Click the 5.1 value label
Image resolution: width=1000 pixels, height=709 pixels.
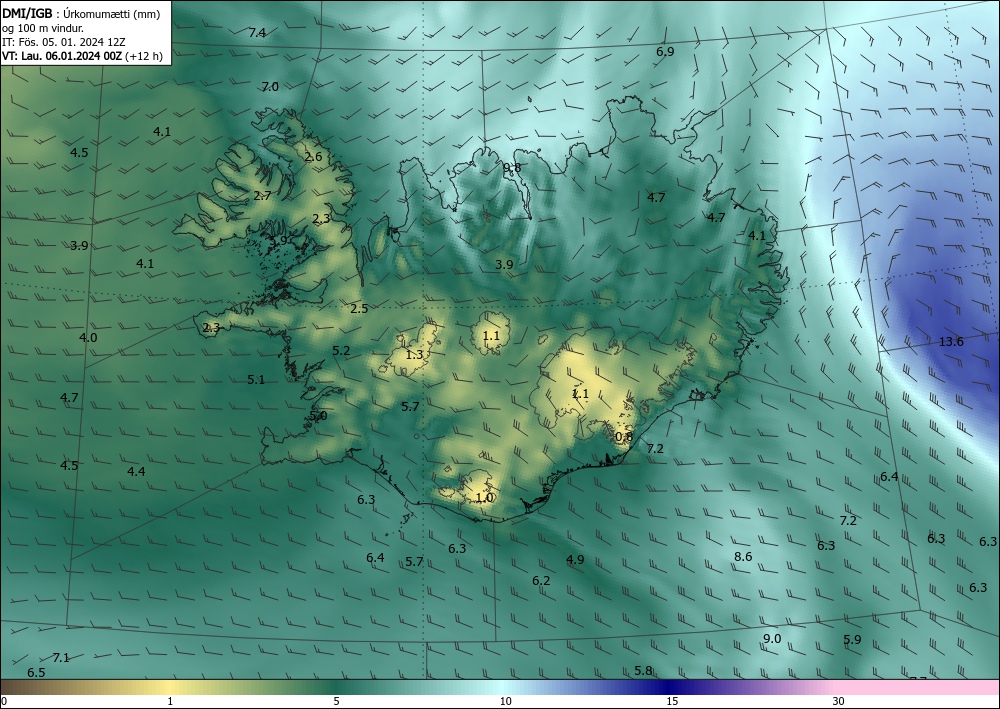(x=256, y=380)
